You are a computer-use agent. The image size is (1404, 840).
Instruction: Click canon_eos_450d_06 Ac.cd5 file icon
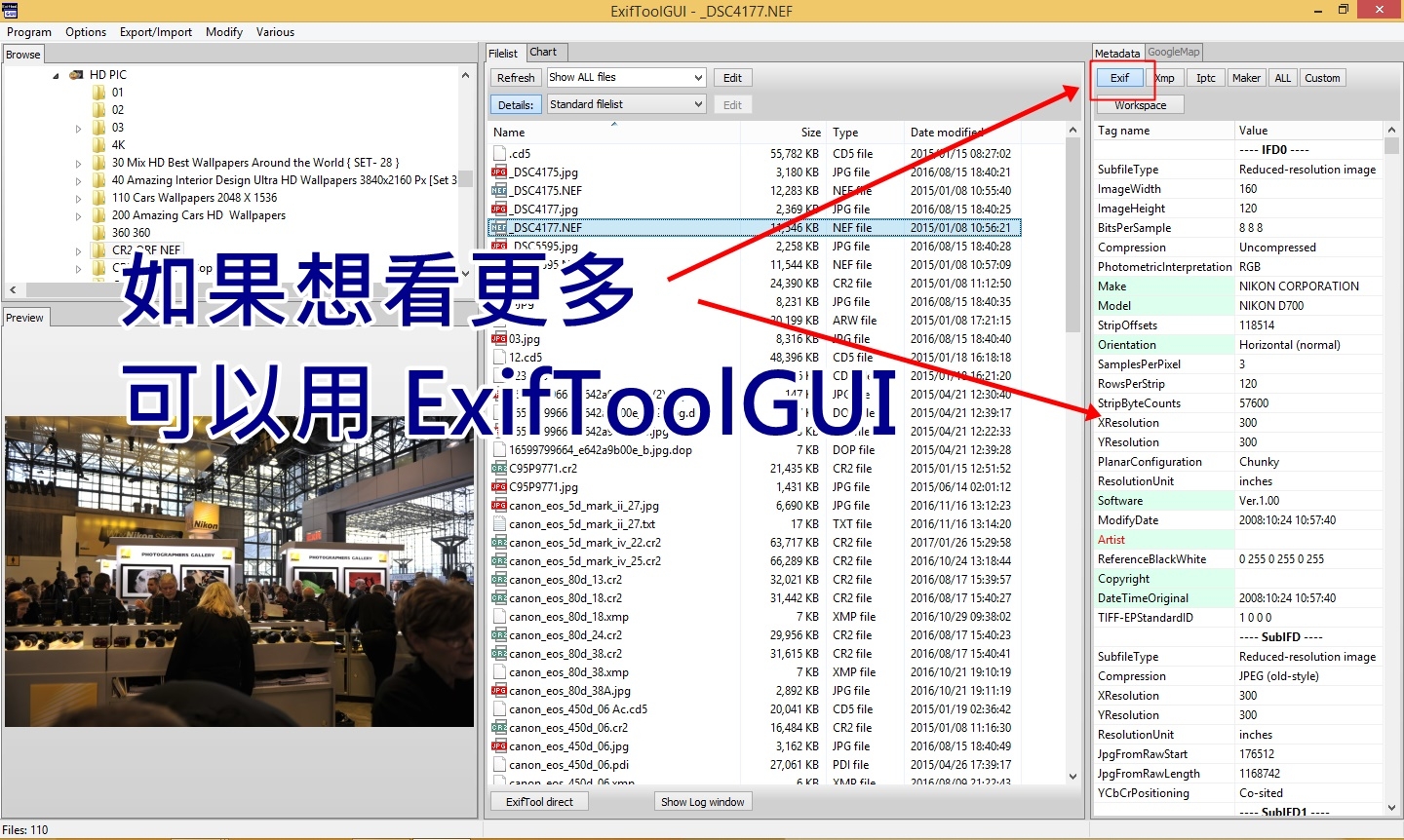click(x=499, y=708)
